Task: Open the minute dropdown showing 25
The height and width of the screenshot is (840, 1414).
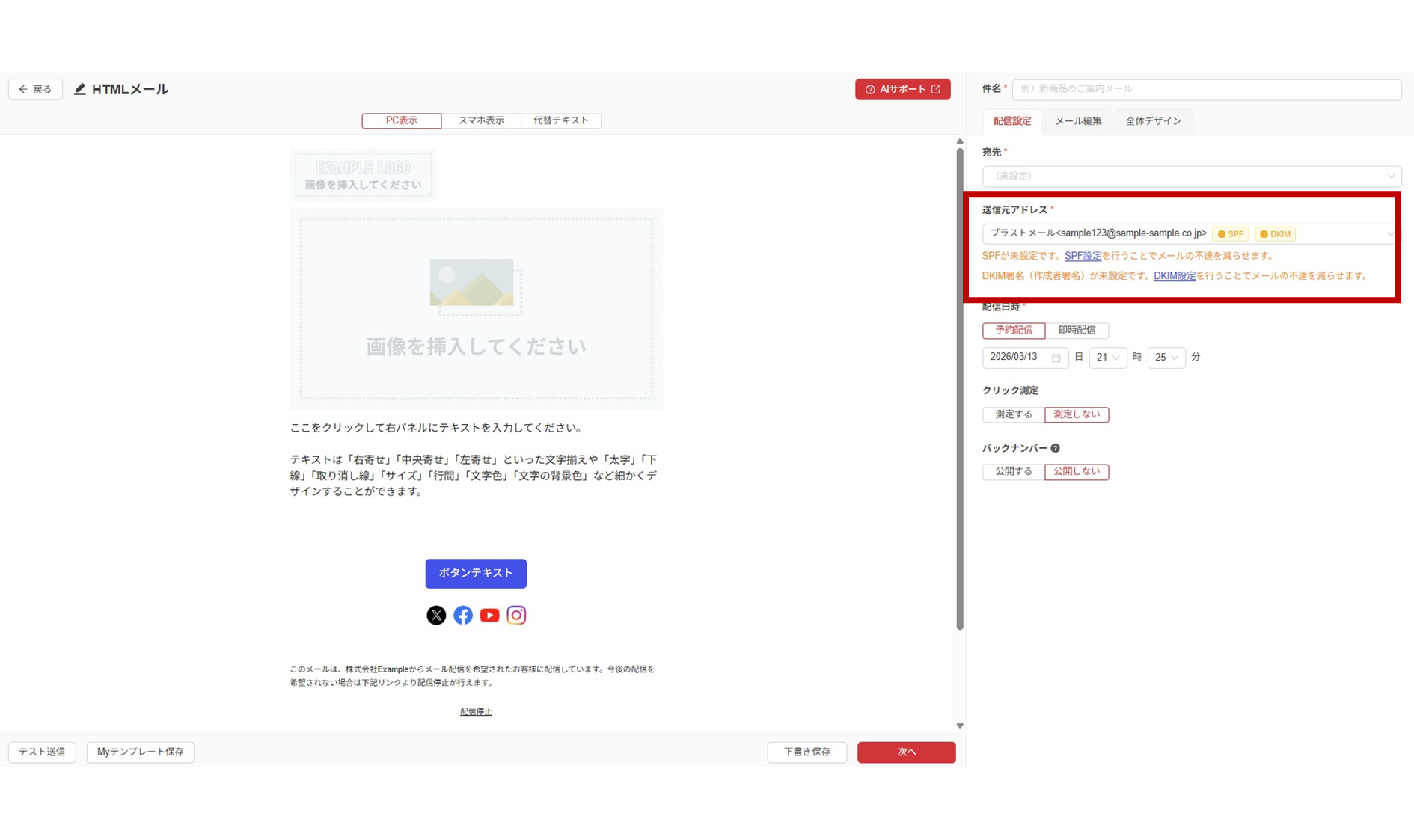Action: (x=1166, y=358)
